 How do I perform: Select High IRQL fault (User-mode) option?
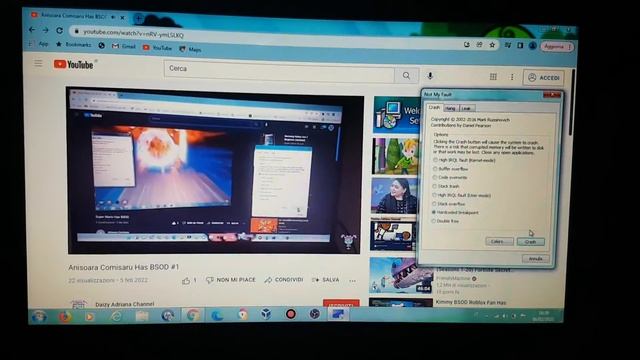coord(462,196)
